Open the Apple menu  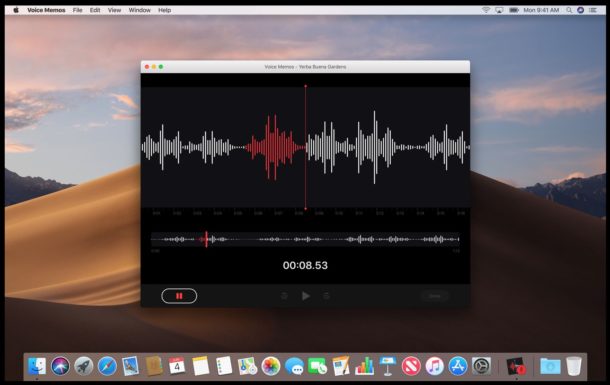16,10
